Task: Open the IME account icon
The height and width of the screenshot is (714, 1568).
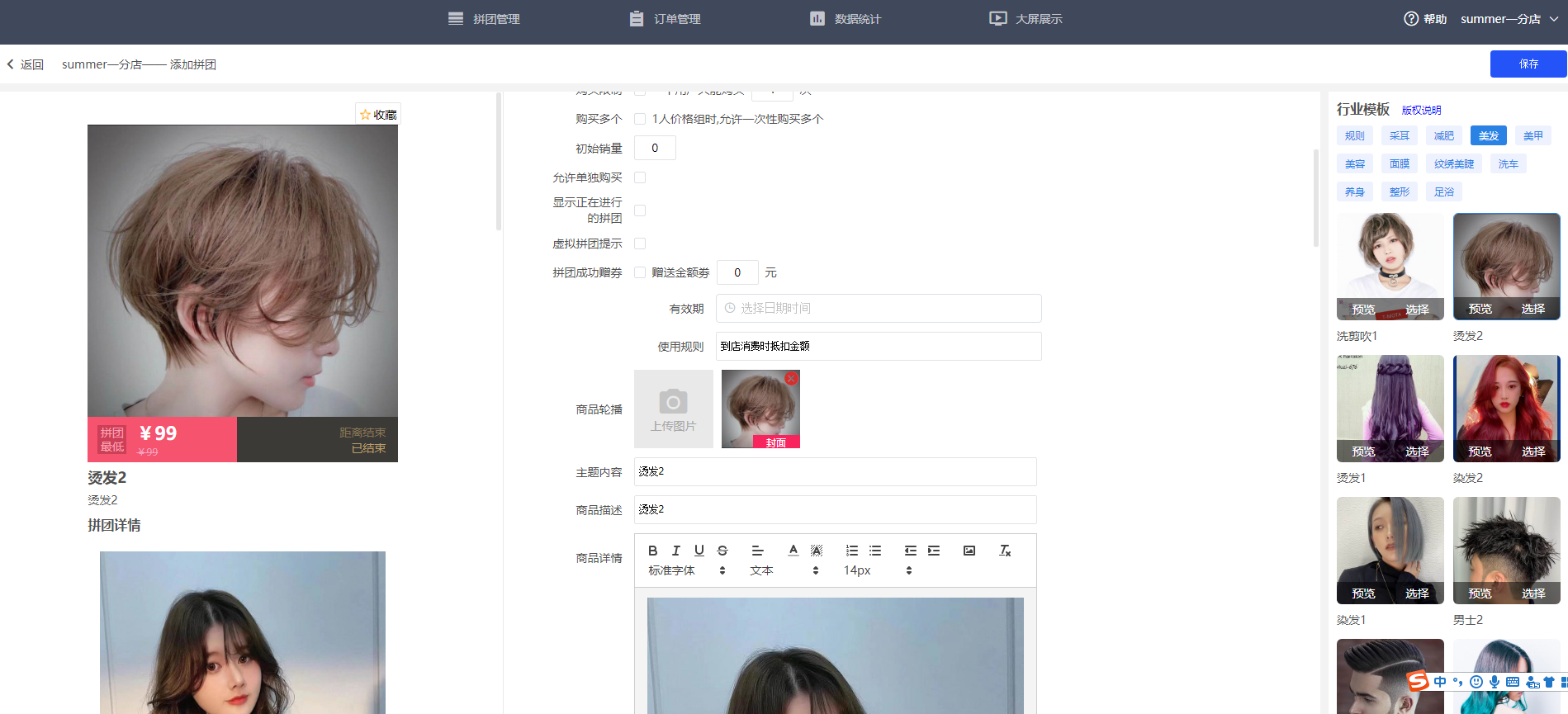Action: [1532, 682]
